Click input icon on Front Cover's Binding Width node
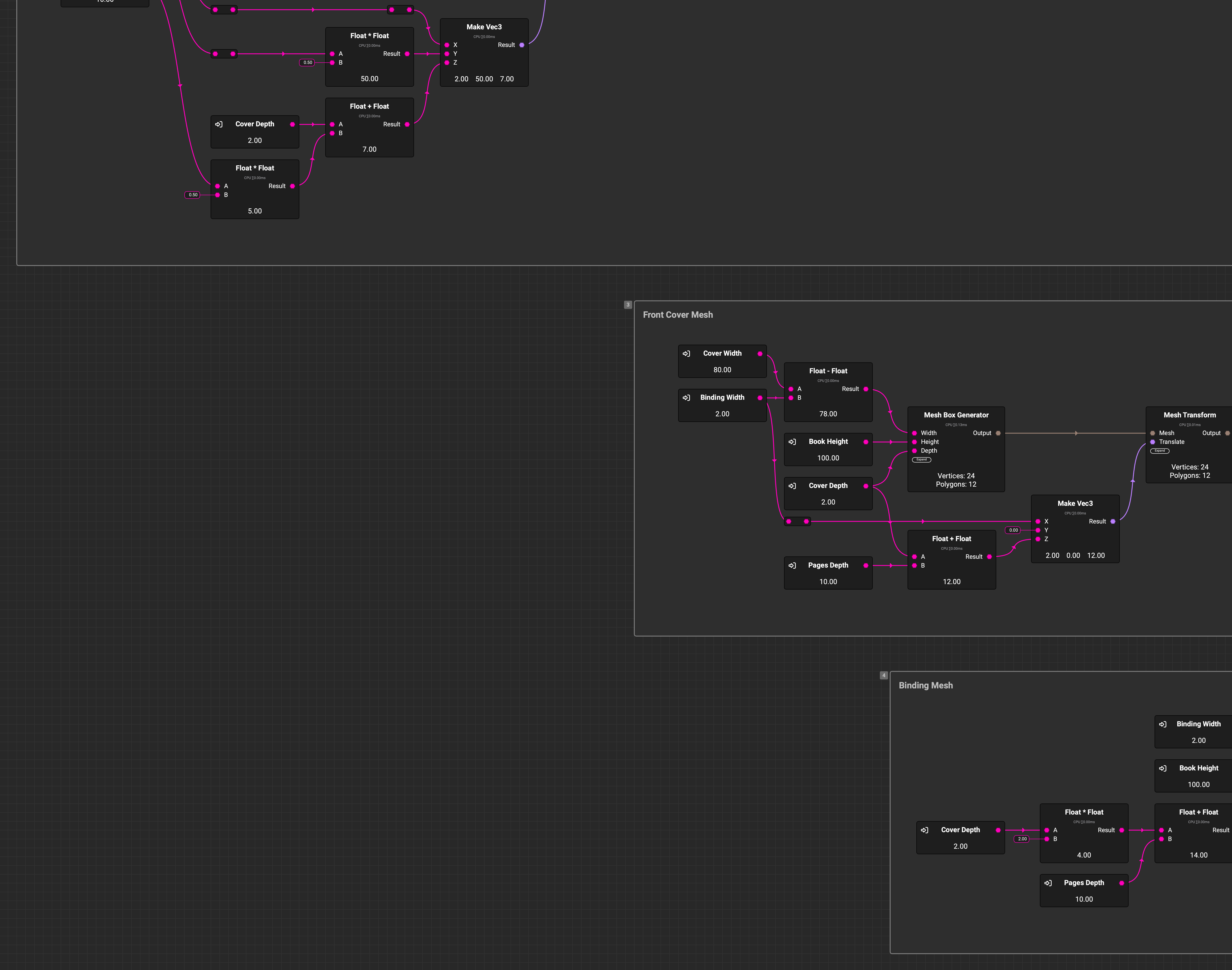This screenshot has width=1232, height=970. [x=686, y=398]
